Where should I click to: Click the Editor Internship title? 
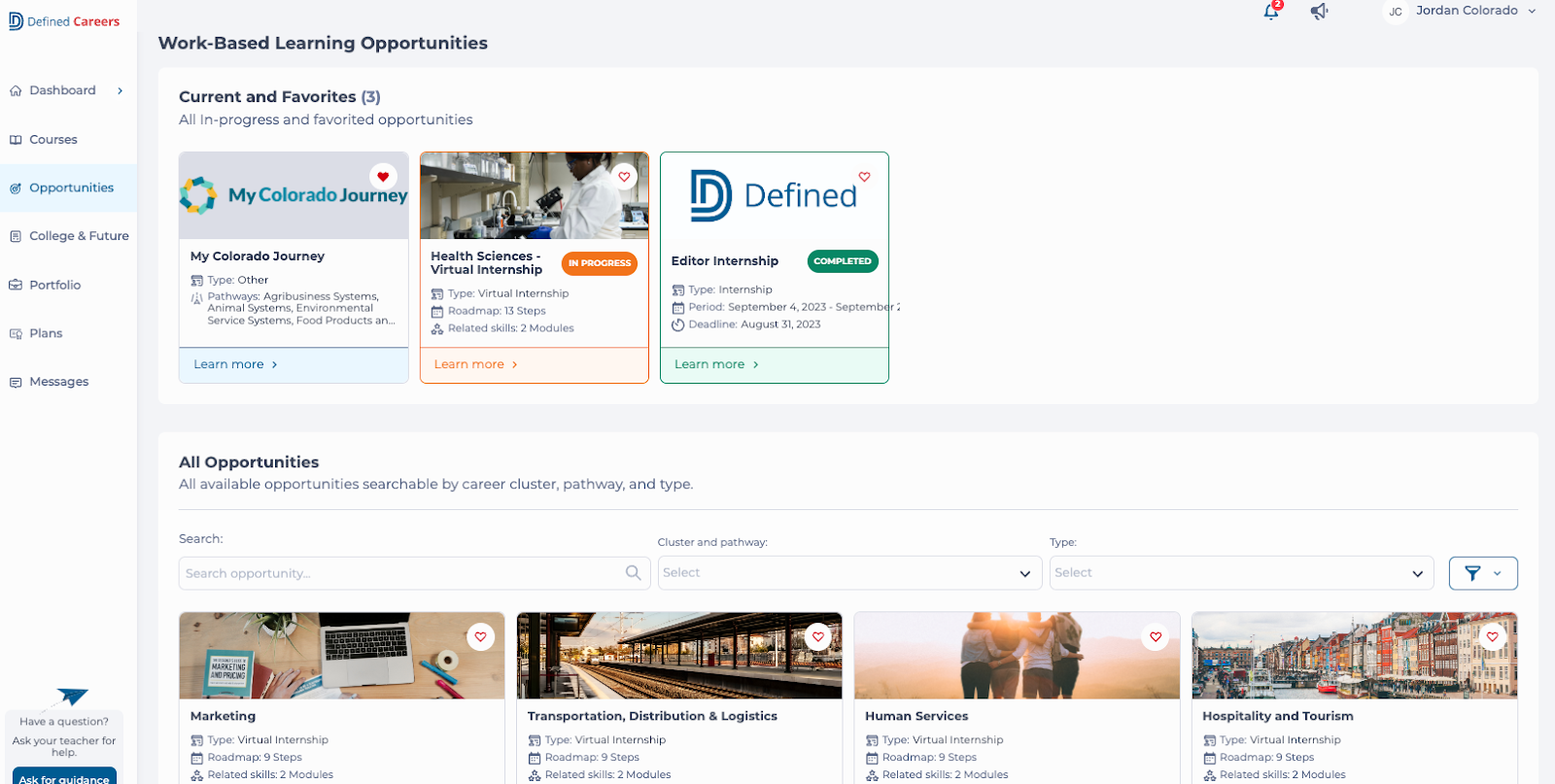pyautogui.click(x=725, y=261)
